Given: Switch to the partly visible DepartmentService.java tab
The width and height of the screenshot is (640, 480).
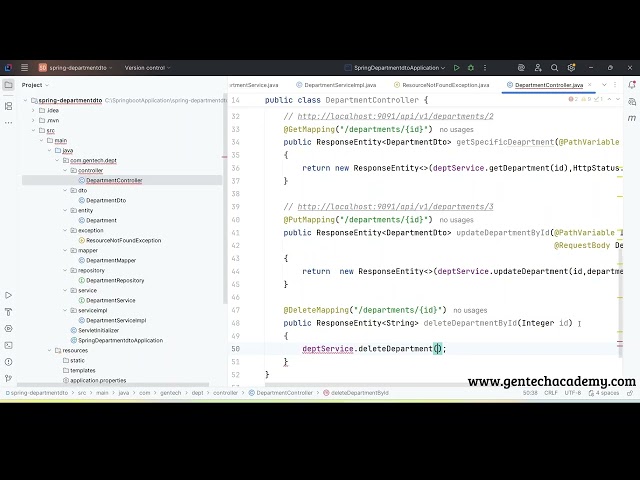Looking at the screenshot, I should 254,85.
